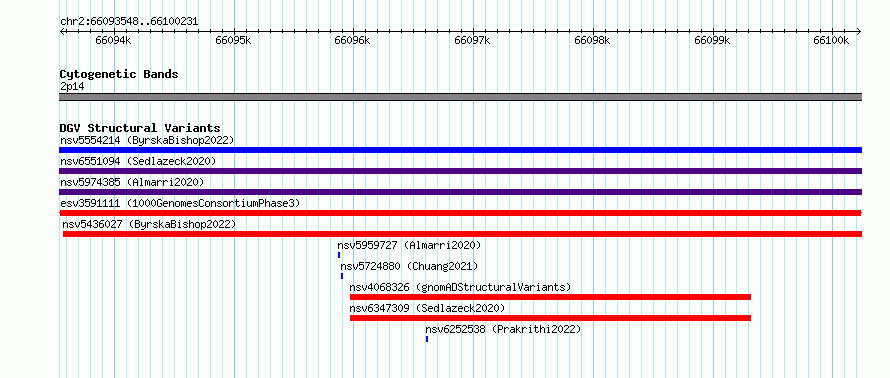Click the 66096k ruler tick label

[352, 40]
